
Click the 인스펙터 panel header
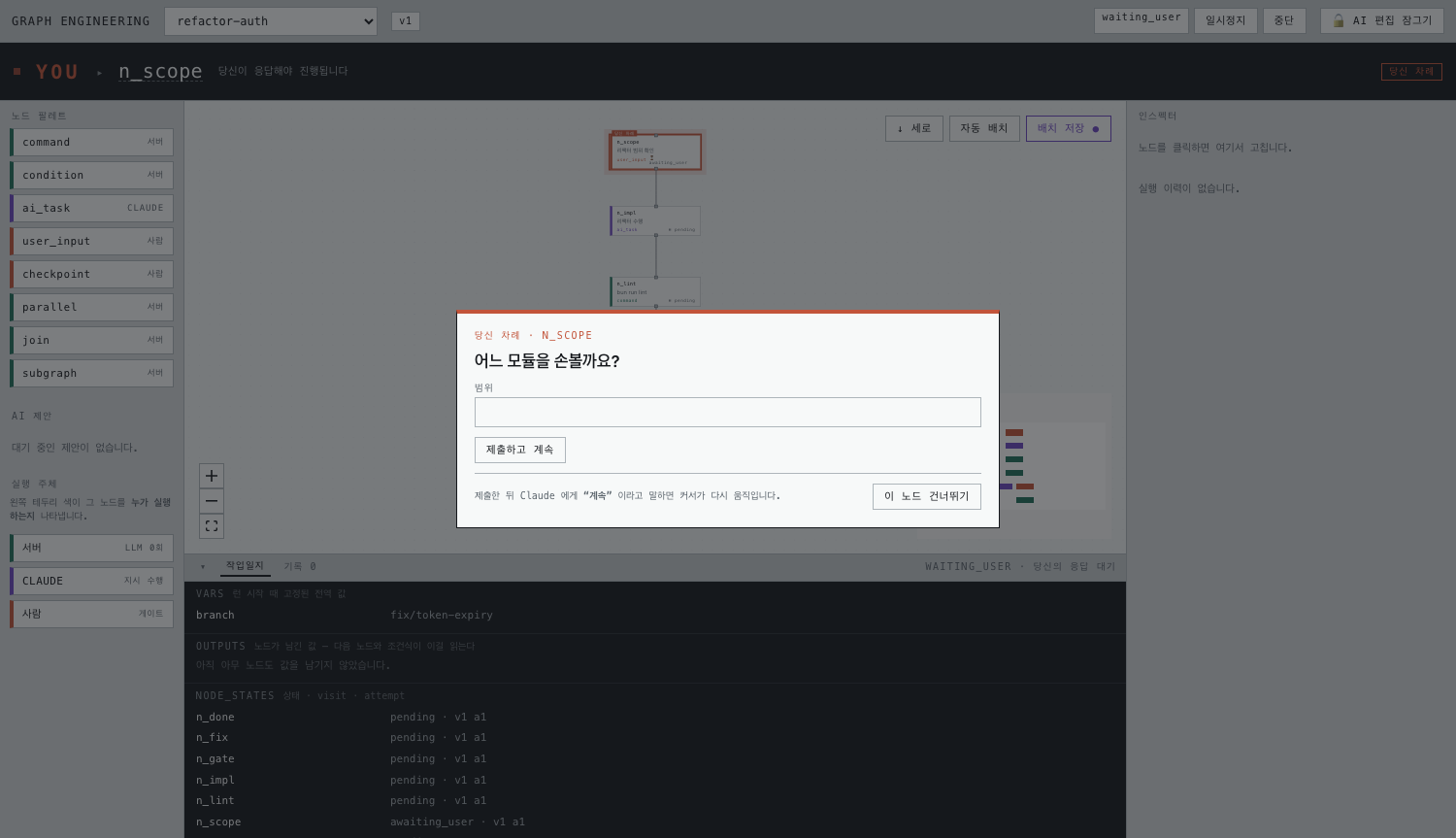coord(1158,116)
